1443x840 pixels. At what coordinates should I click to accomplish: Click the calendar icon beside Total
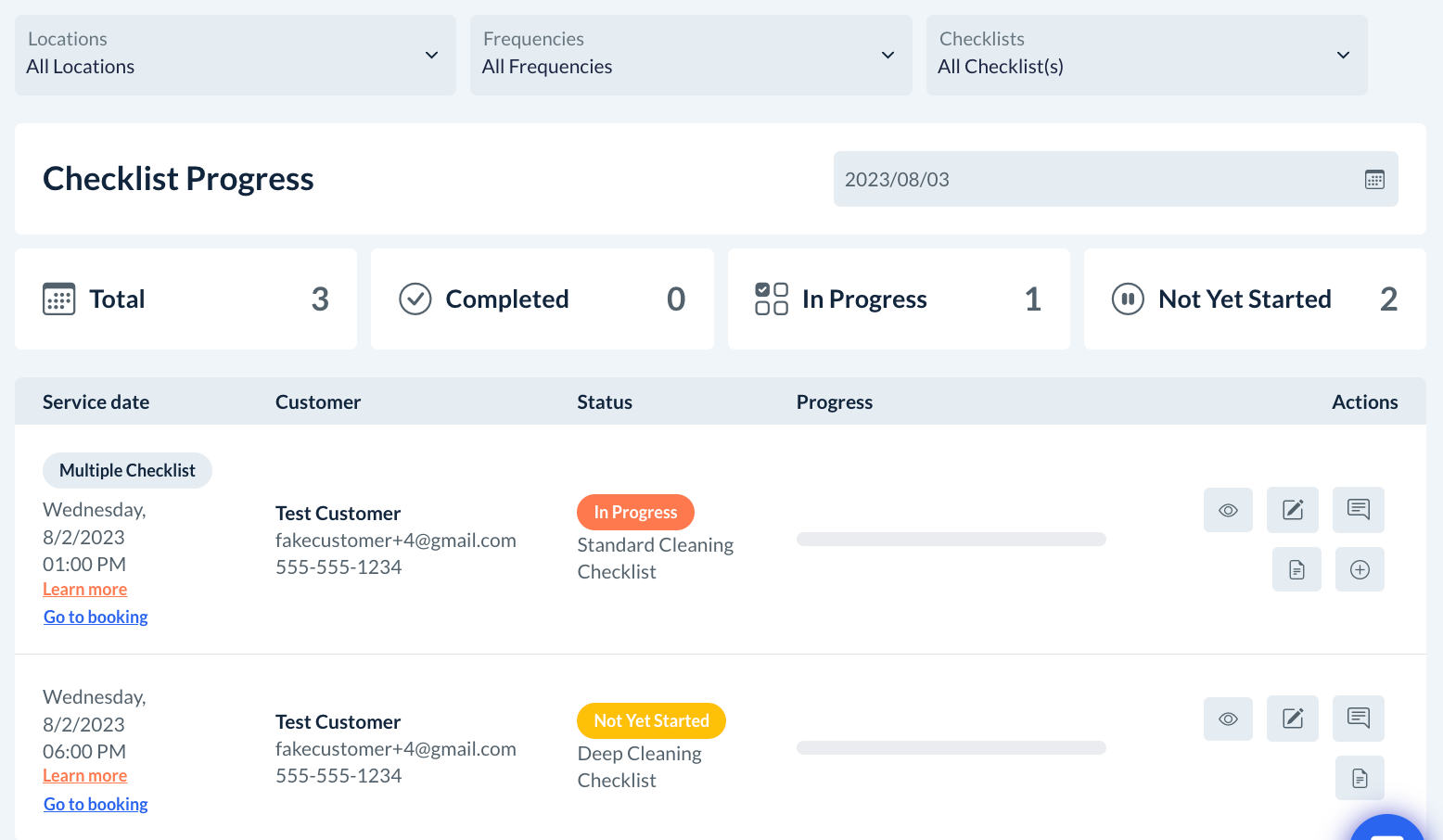click(x=59, y=299)
